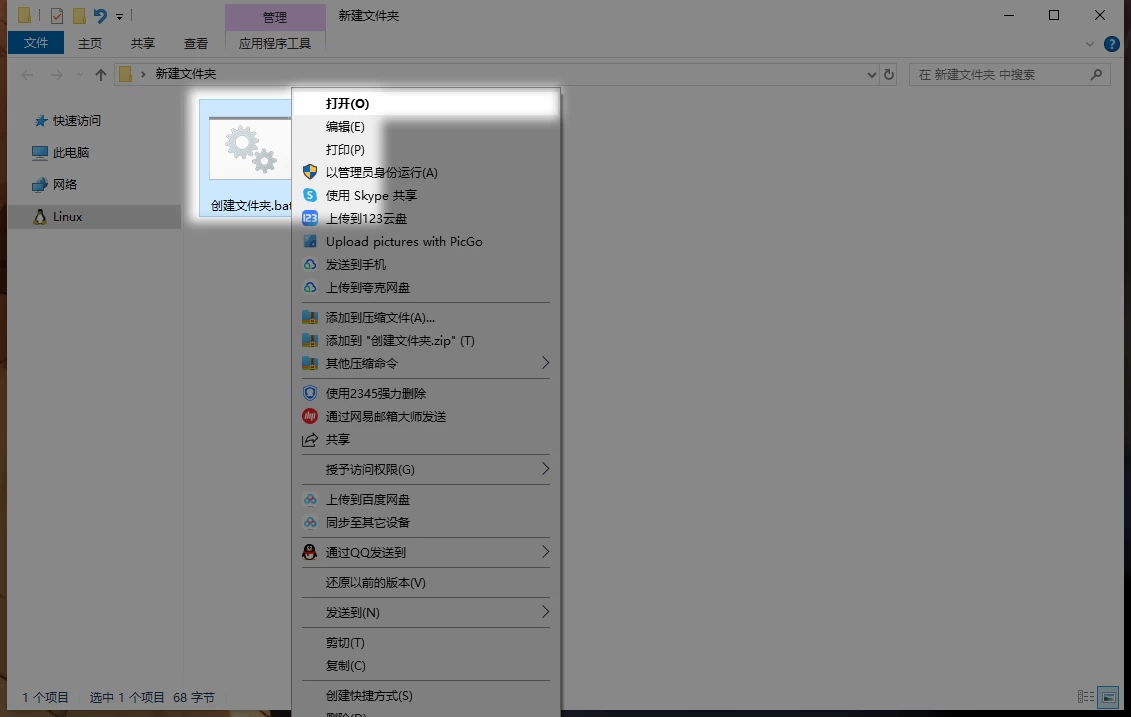Click the Skype share icon in context menu

pyautogui.click(x=310, y=196)
